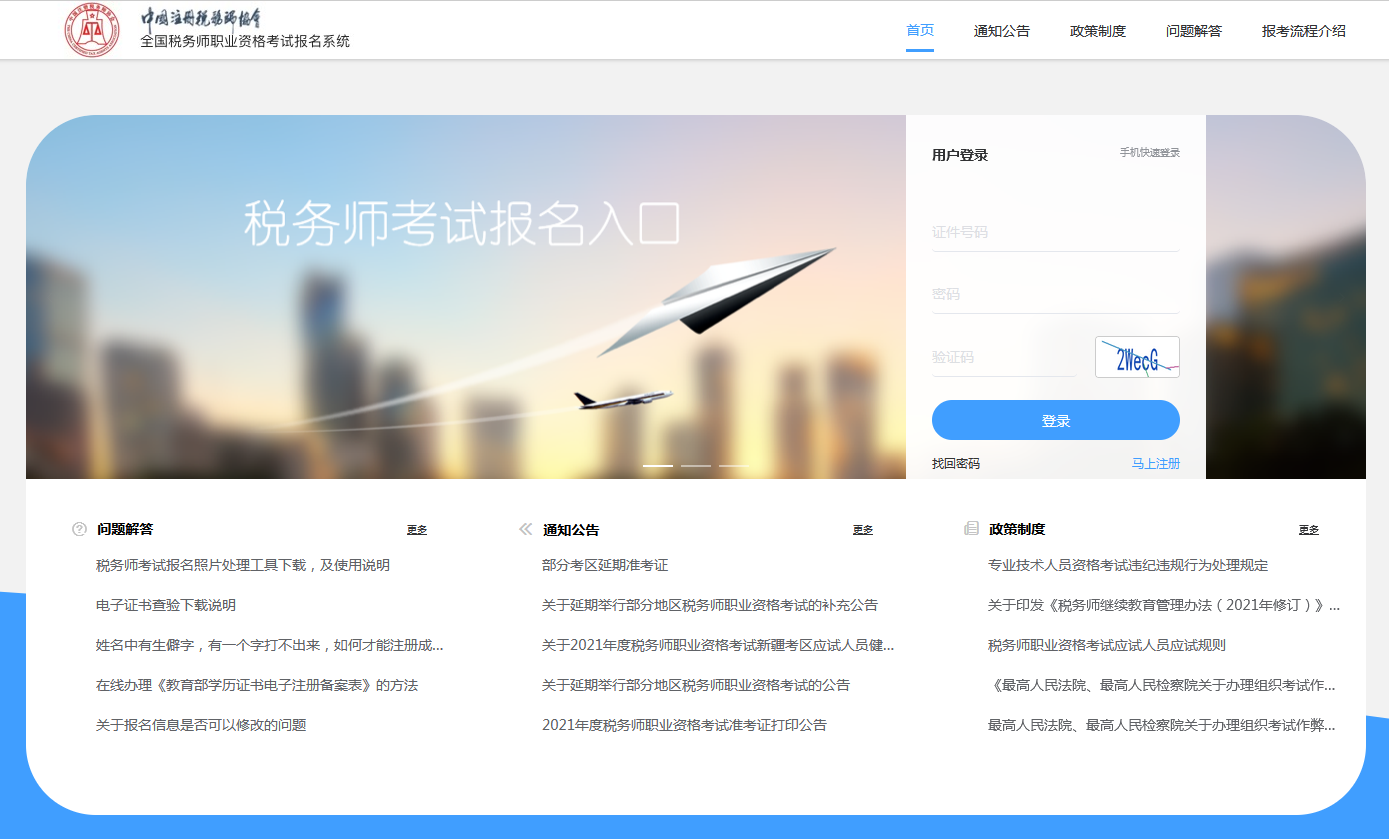
Task: Click the question mark icon beside 问题解答
Action: coord(80,529)
